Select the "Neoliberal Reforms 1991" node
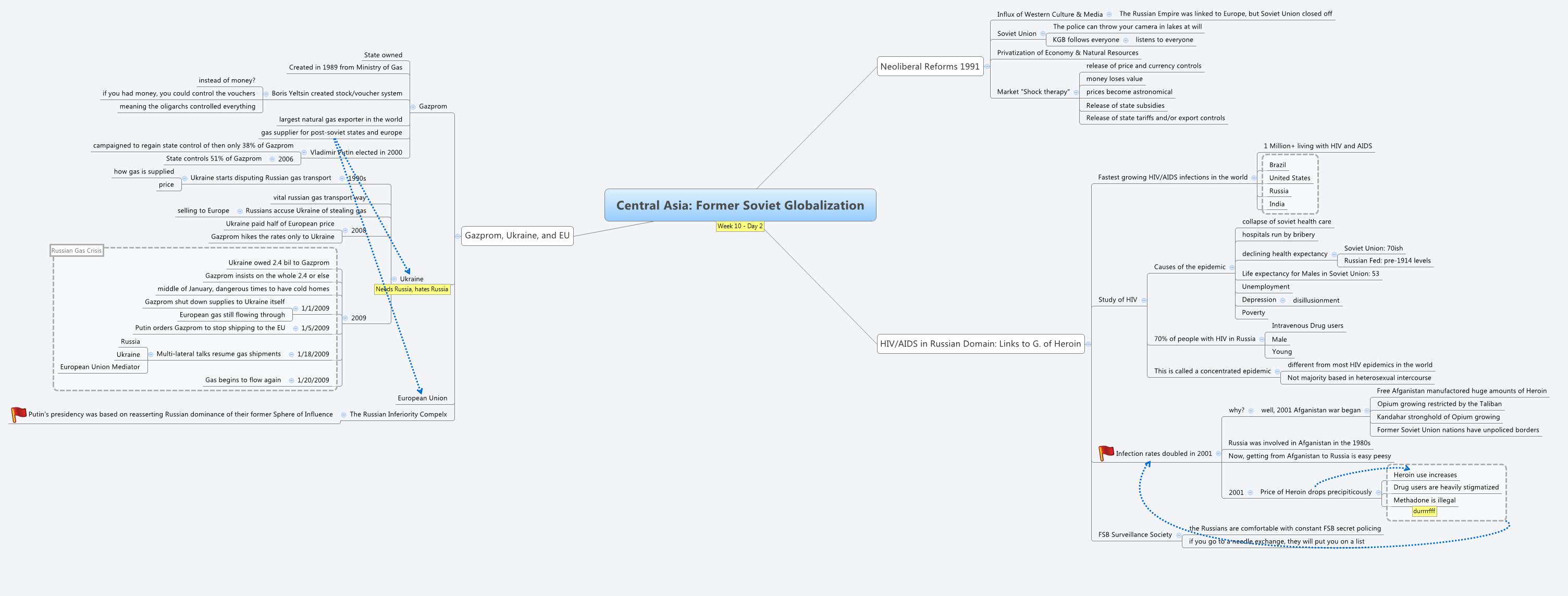This screenshot has height=596, width=1568. (x=931, y=66)
